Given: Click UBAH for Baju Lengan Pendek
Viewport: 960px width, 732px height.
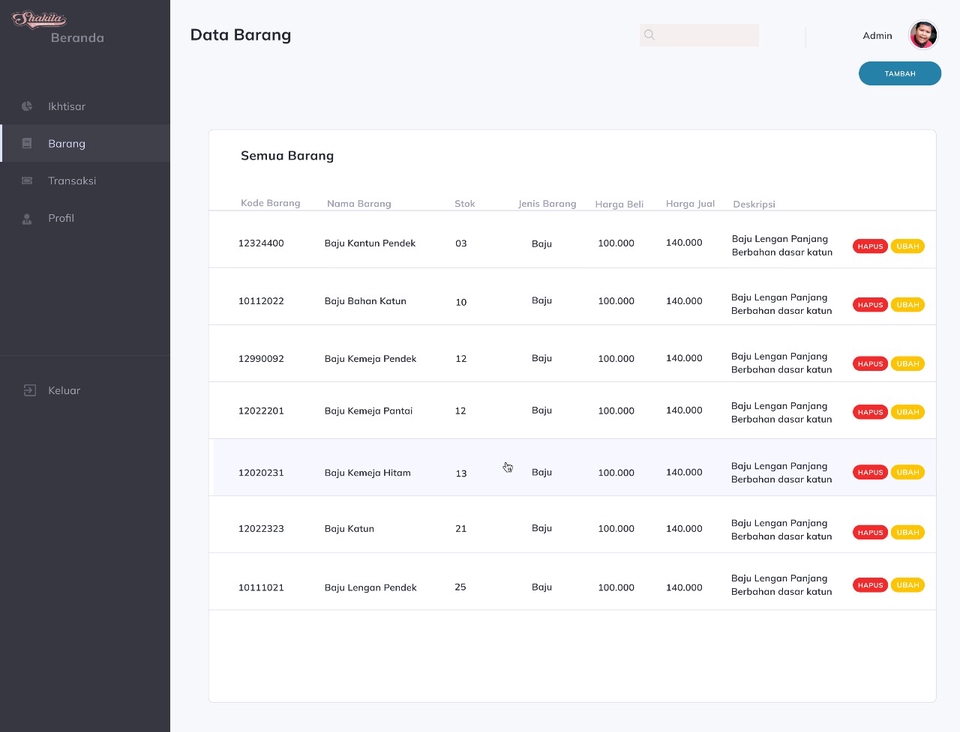Looking at the screenshot, I should point(907,584).
